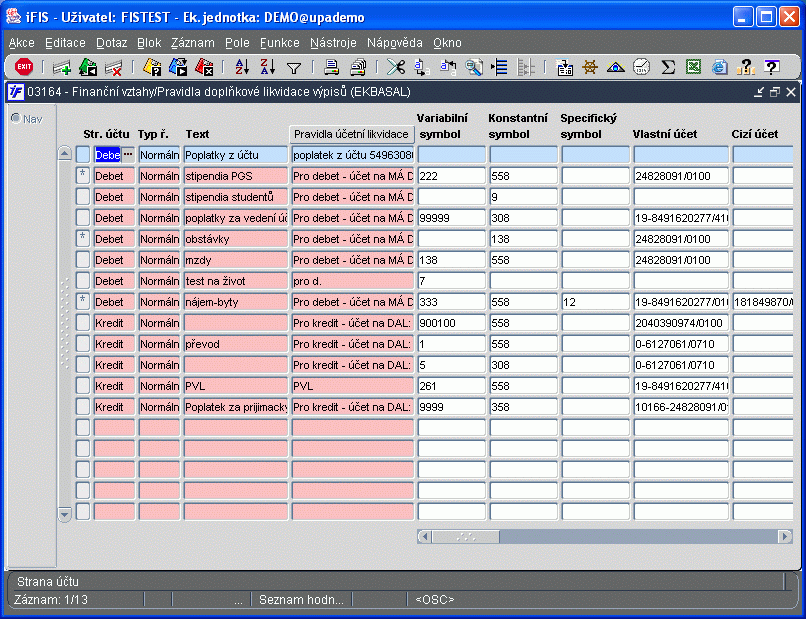Click the horizontal scrollbar right arrow
This screenshot has width=806, height=619.
[785, 537]
